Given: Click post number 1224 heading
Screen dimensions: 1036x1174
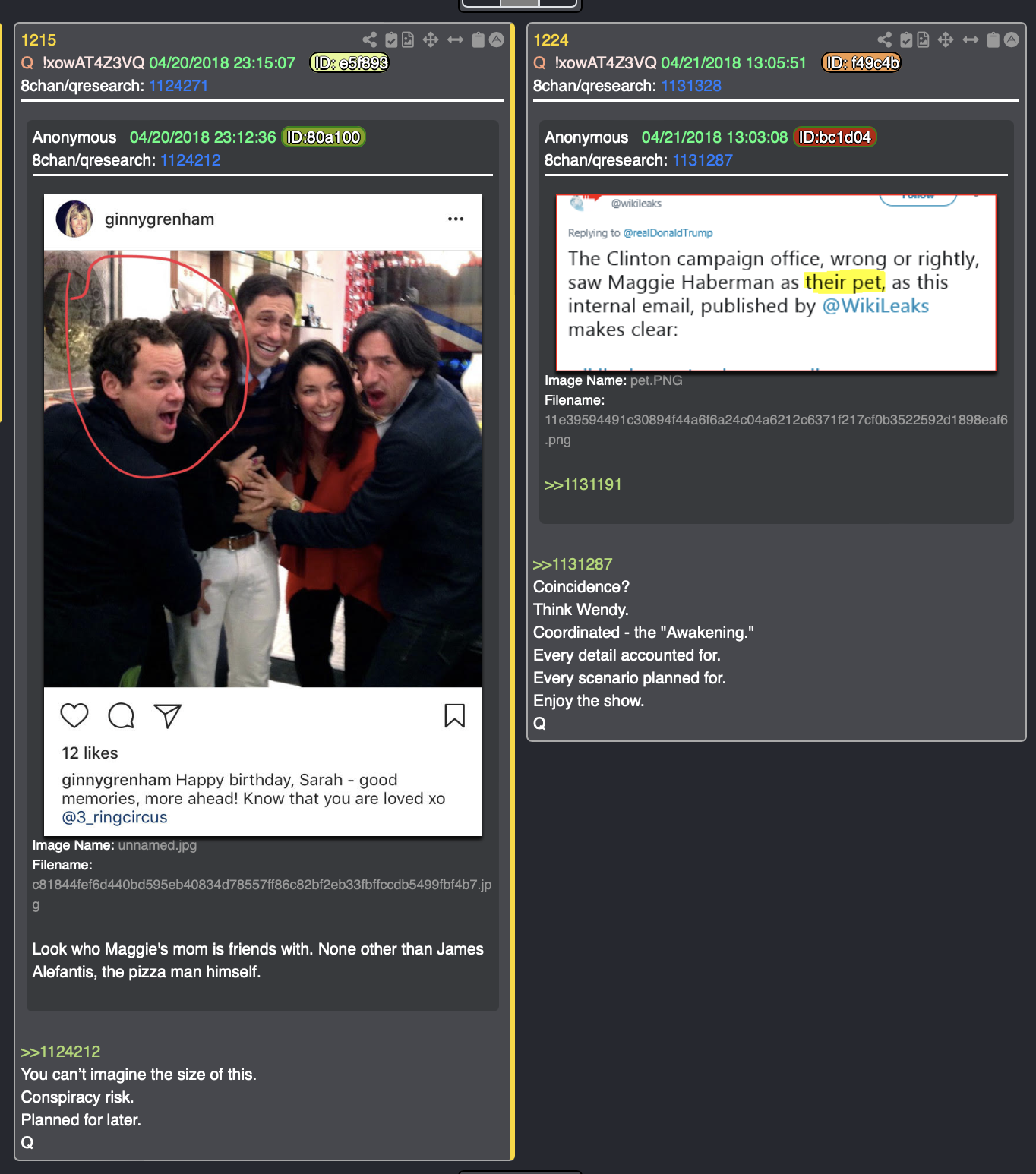Looking at the screenshot, I should (551, 40).
